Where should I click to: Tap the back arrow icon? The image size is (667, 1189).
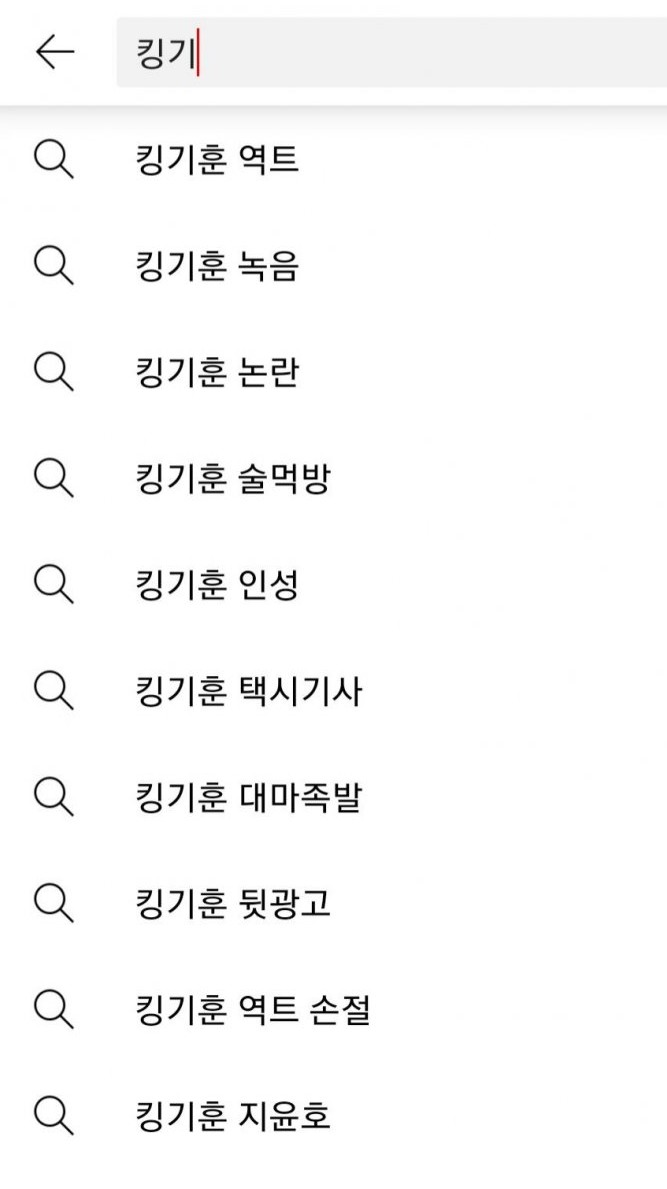[55, 52]
